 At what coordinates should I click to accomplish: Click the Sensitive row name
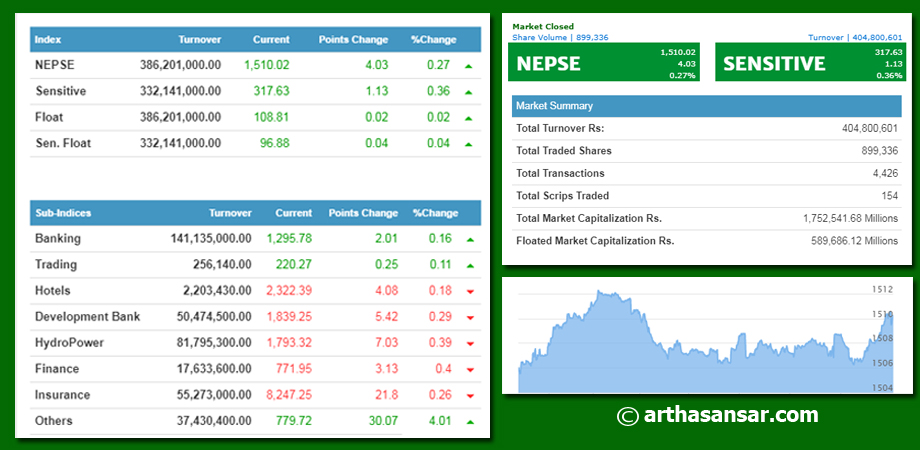(60, 91)
